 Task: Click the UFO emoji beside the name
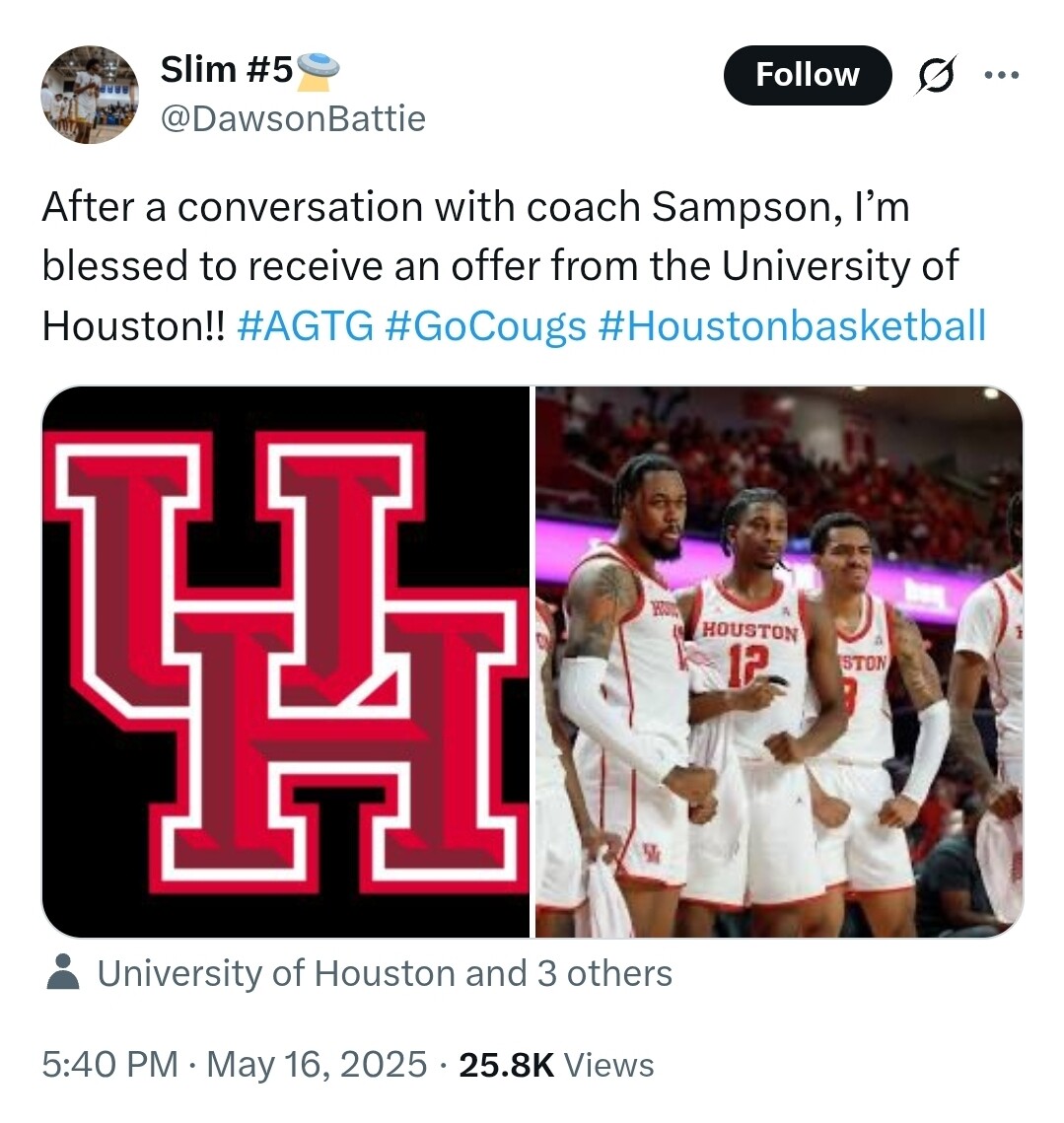[x=318, y=72]
